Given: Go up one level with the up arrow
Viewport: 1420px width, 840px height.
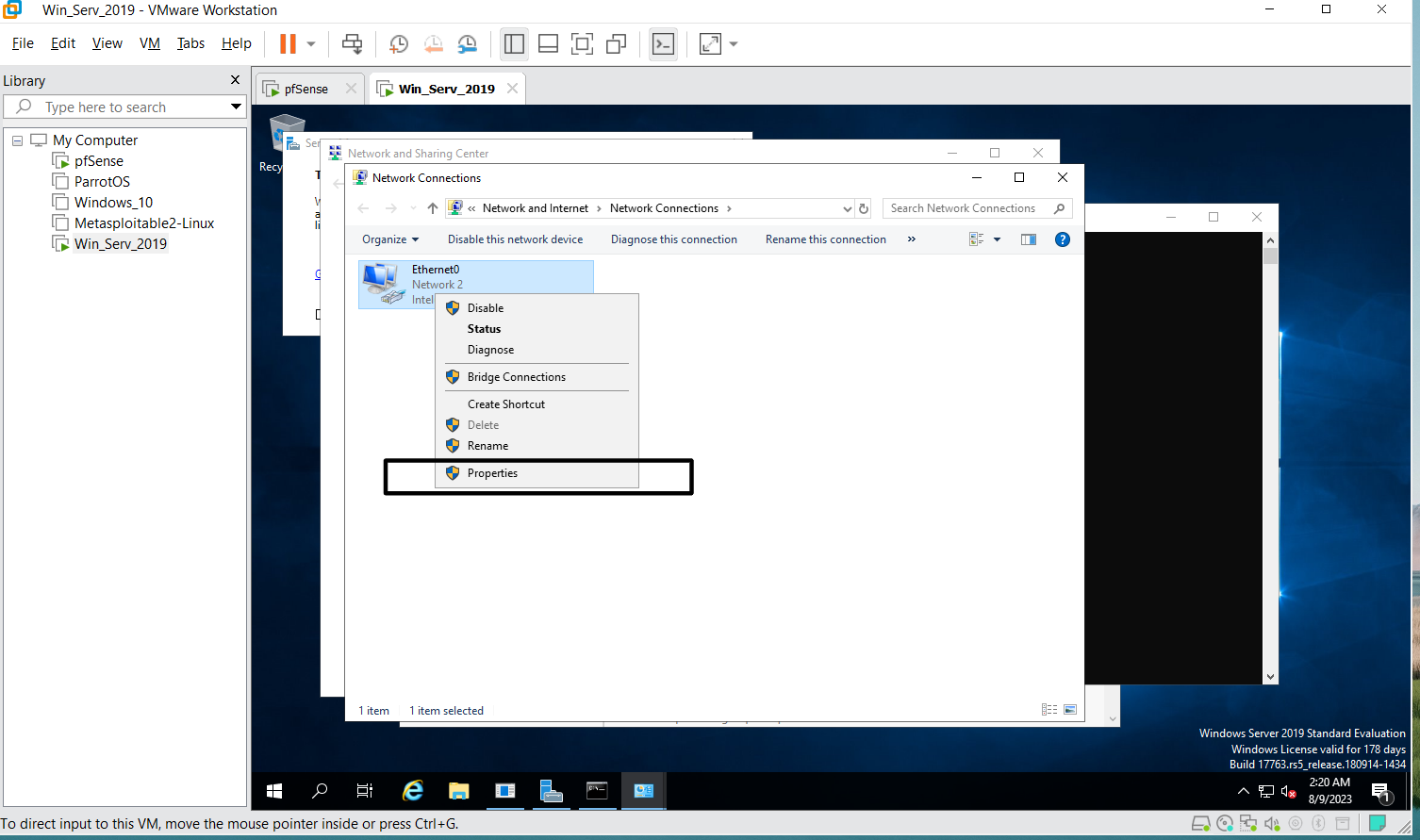Looking at the screenshot, I should pyautogui.click(x=433, y=208).
